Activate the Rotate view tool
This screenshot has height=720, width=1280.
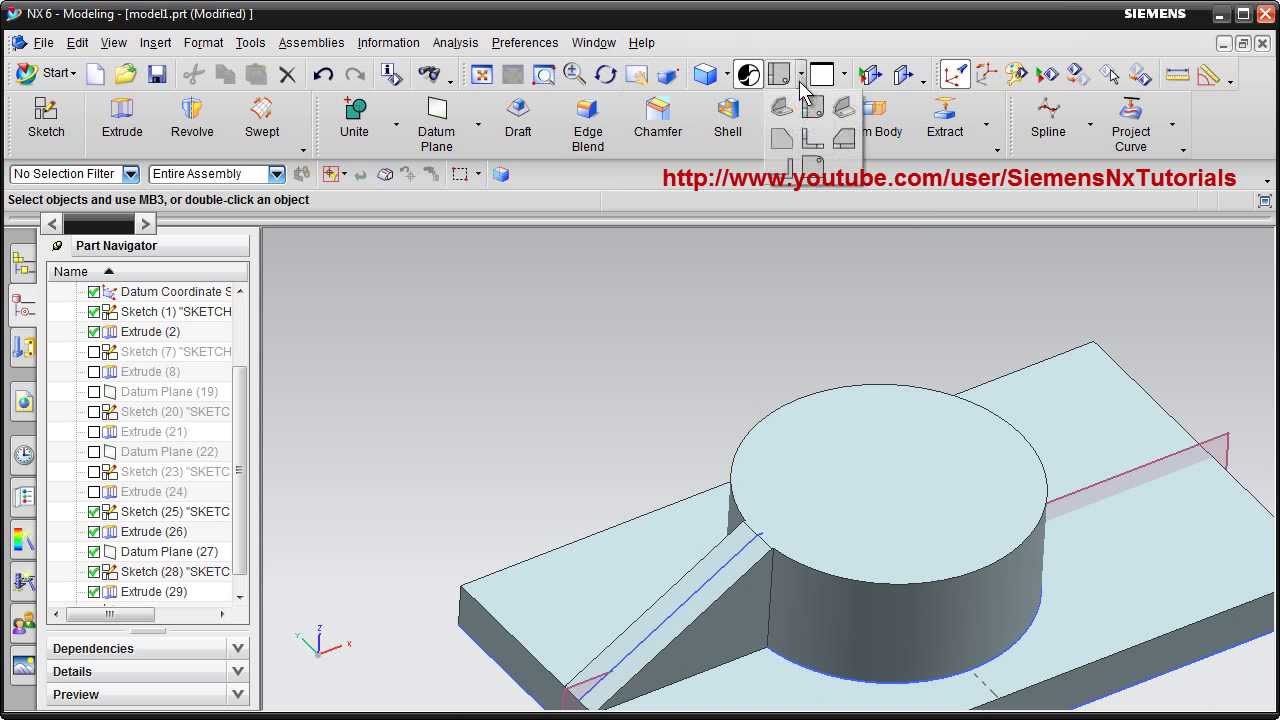605,74
